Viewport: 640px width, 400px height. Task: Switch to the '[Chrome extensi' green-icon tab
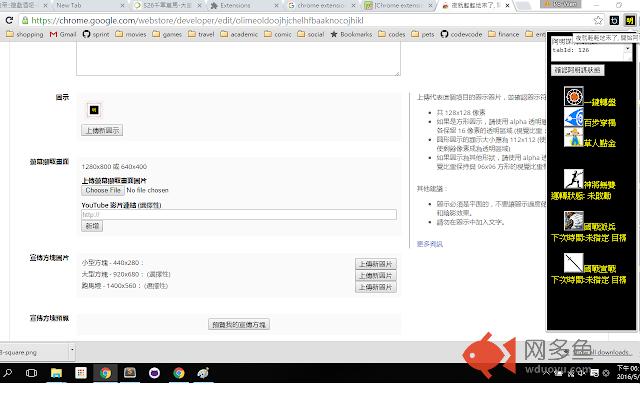[399, 5]
